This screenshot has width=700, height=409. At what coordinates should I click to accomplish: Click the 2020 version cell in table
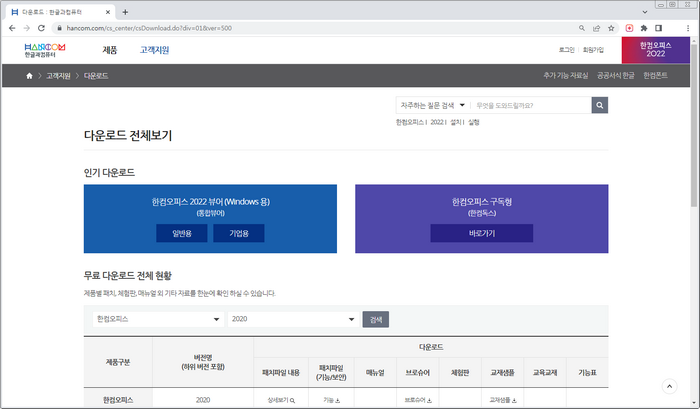point(203,400)
